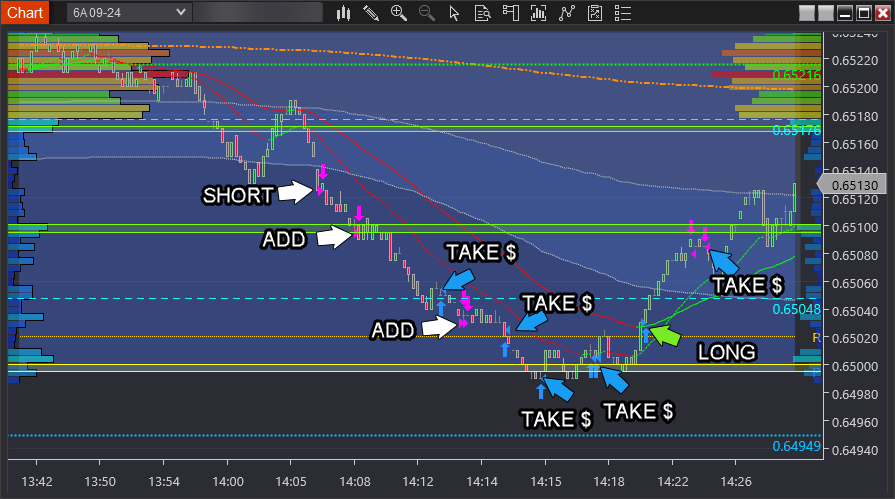Screen dimensions: 895x499
Task: Click the zoom out magnifier
Action: 427,13
